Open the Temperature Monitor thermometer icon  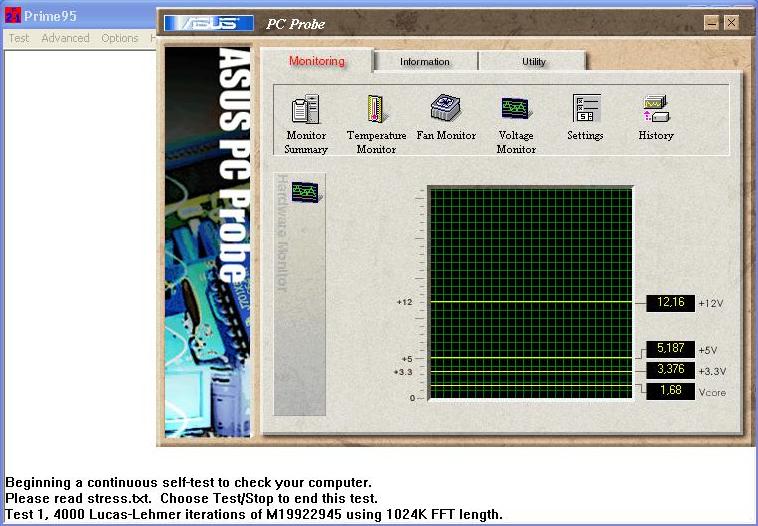(376, 109)
